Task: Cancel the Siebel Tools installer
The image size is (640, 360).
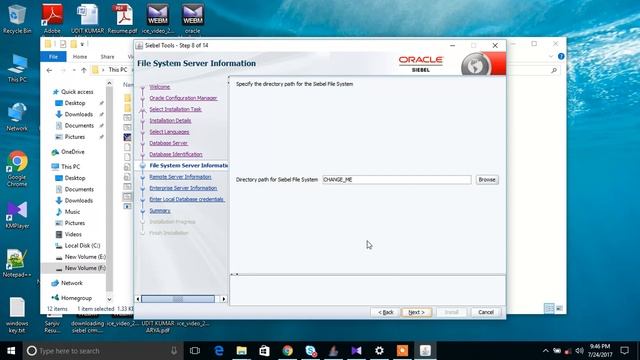Action: pos(486,312)
